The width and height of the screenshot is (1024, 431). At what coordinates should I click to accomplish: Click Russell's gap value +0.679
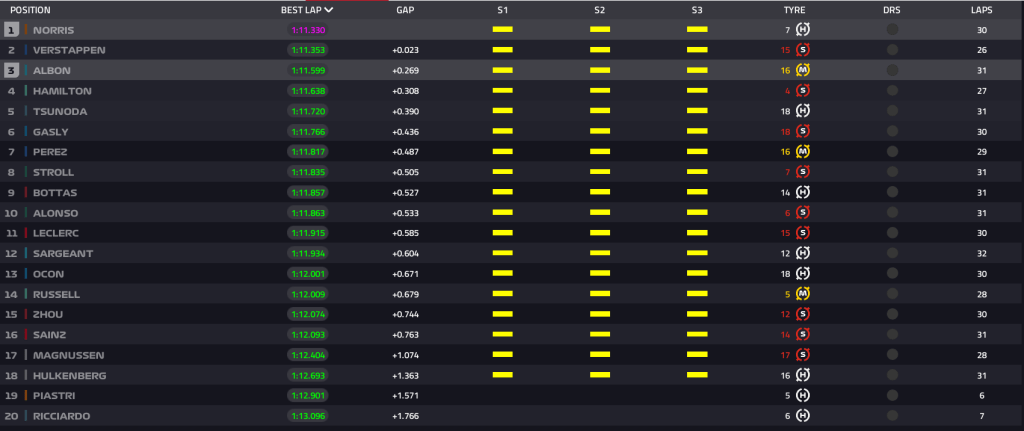pyautogui.click(x=406, y=295)
